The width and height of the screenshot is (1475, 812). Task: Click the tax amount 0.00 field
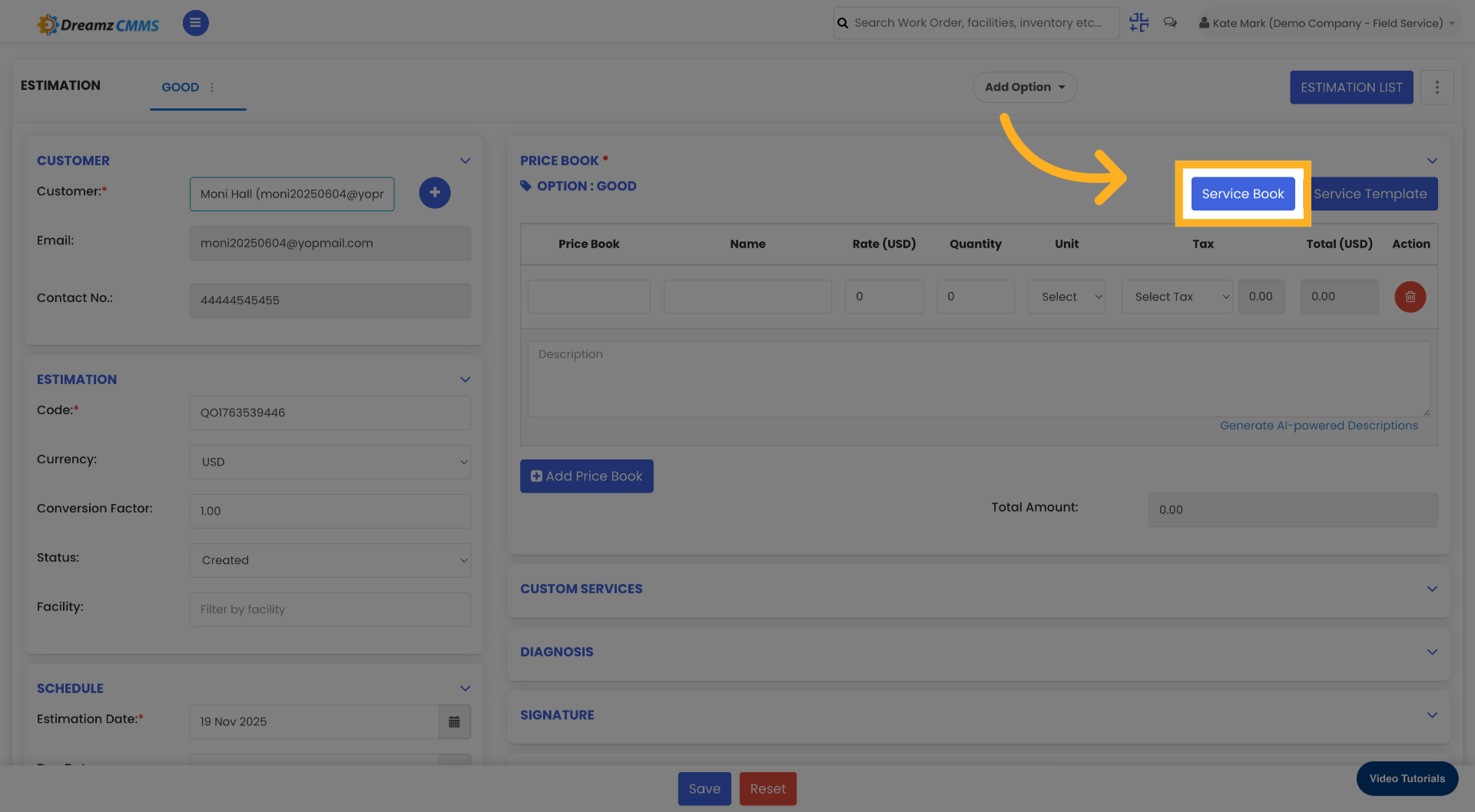point(1261,297)
